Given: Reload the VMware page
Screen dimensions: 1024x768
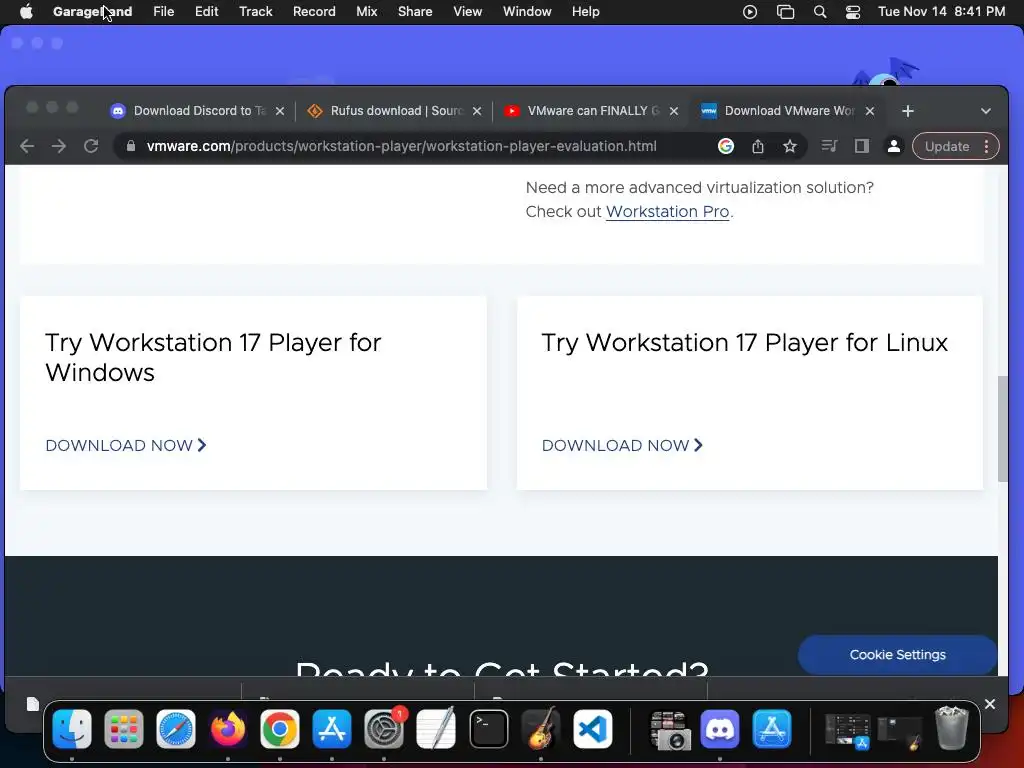Looking at the screenshot, I should tap(91, 146).
